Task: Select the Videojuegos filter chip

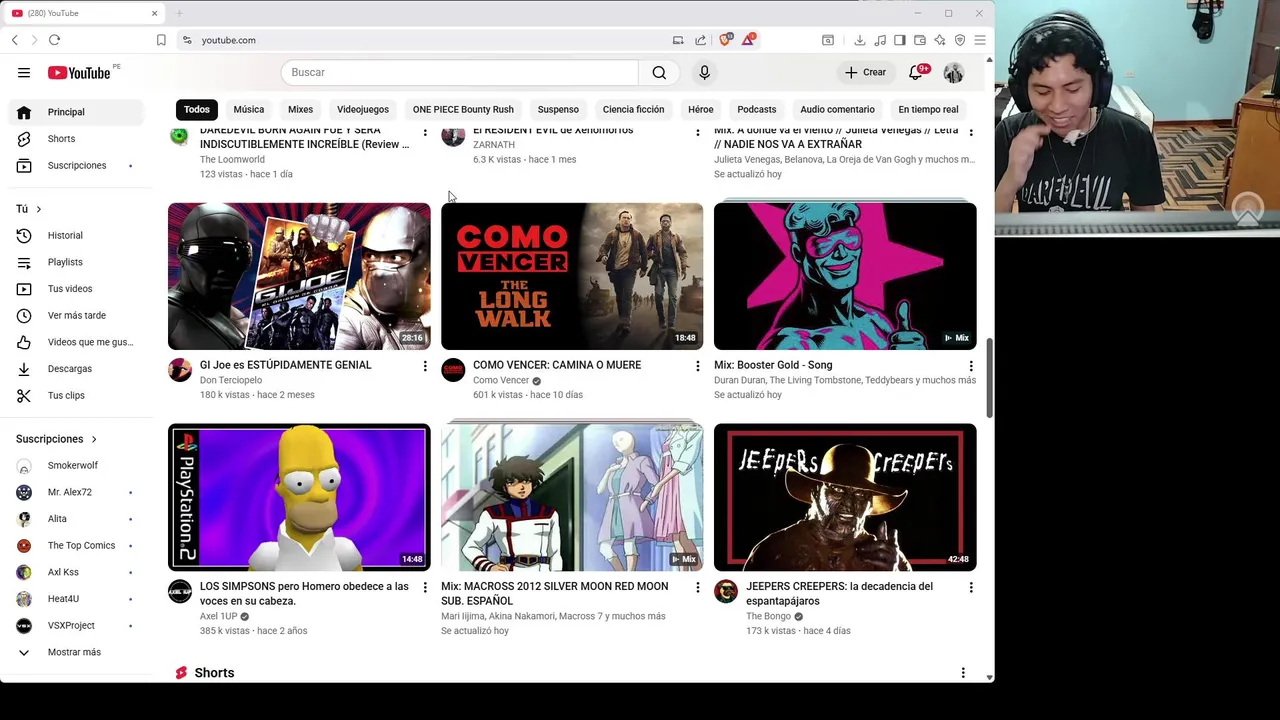Action: pyautogui.click(x=363, y=109)
